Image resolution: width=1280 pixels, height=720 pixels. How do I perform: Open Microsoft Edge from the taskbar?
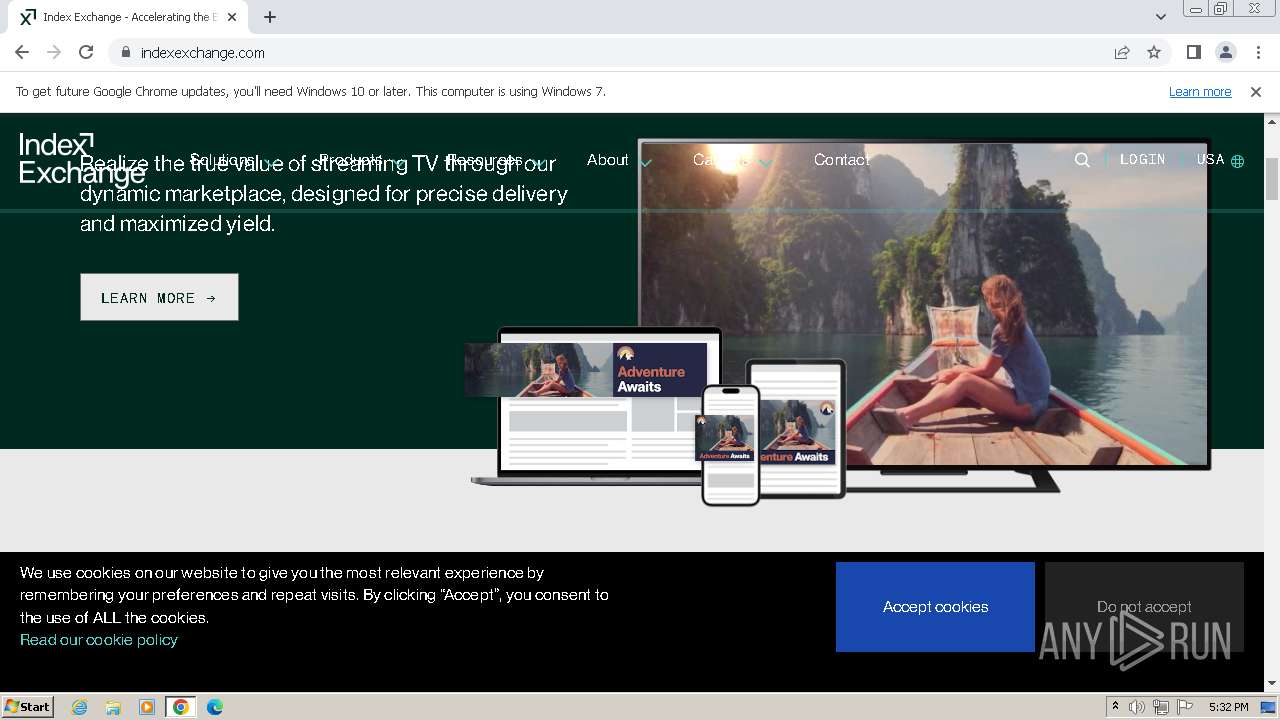[215, 707]
